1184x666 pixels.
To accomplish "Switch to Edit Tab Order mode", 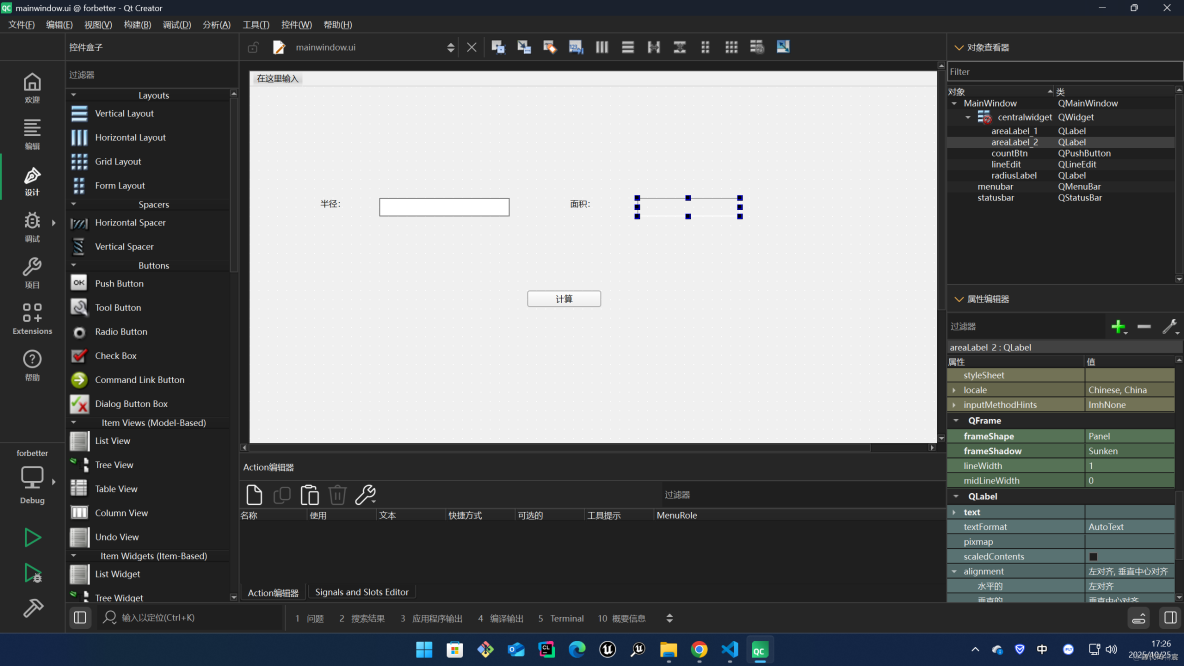I will (x=575, y=46).
